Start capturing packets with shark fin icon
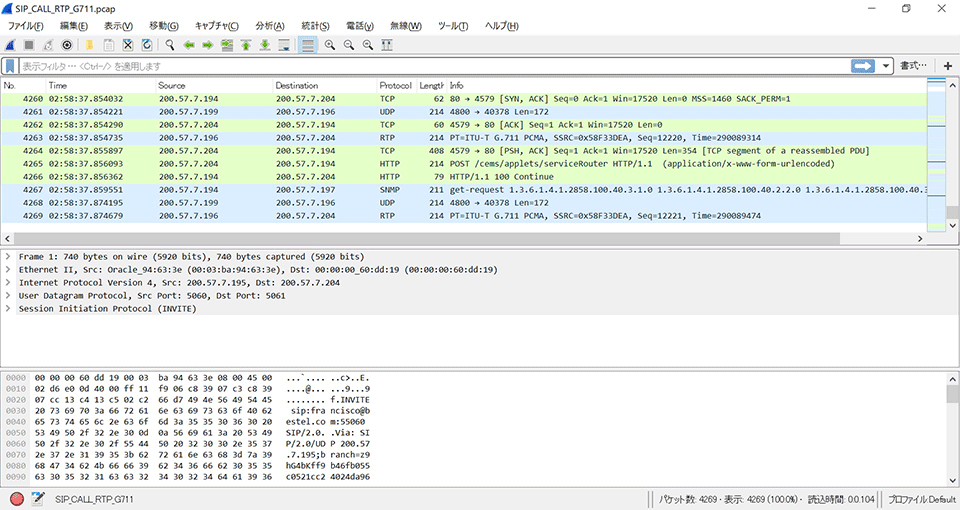The image size is (960, 510). coord(10,45)
